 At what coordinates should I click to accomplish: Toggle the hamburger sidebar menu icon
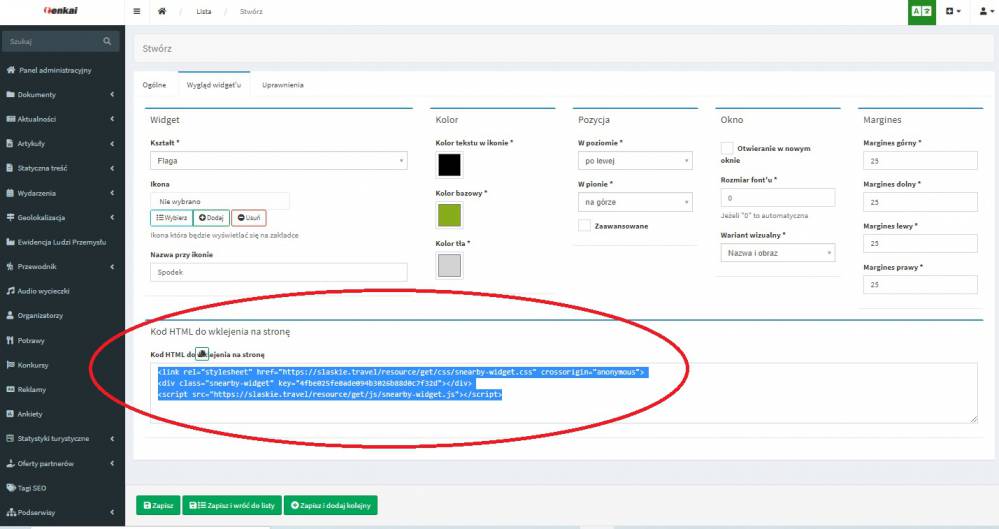[x=137, y=12]
